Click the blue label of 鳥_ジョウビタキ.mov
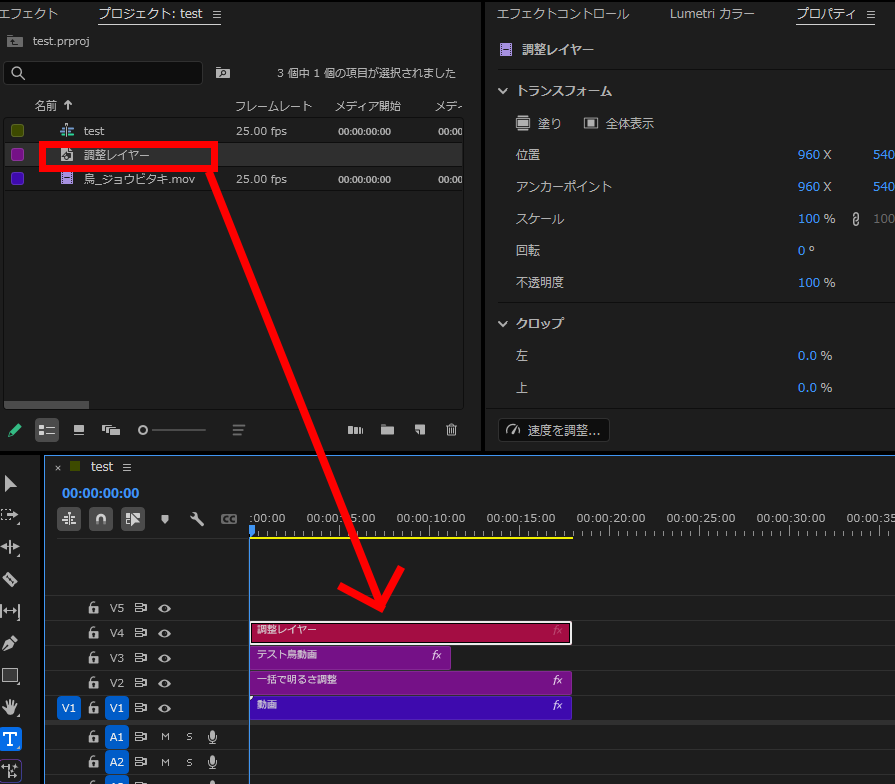 click(18, 179)
